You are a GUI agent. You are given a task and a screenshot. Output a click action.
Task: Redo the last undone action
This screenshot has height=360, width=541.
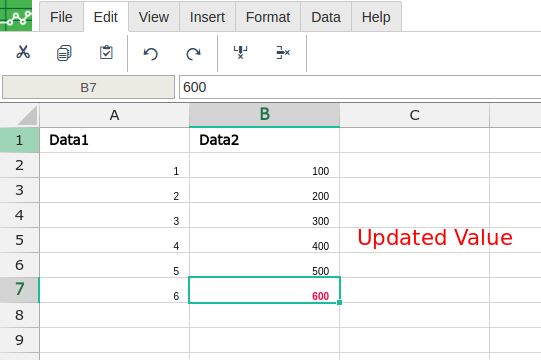point(193,53)
